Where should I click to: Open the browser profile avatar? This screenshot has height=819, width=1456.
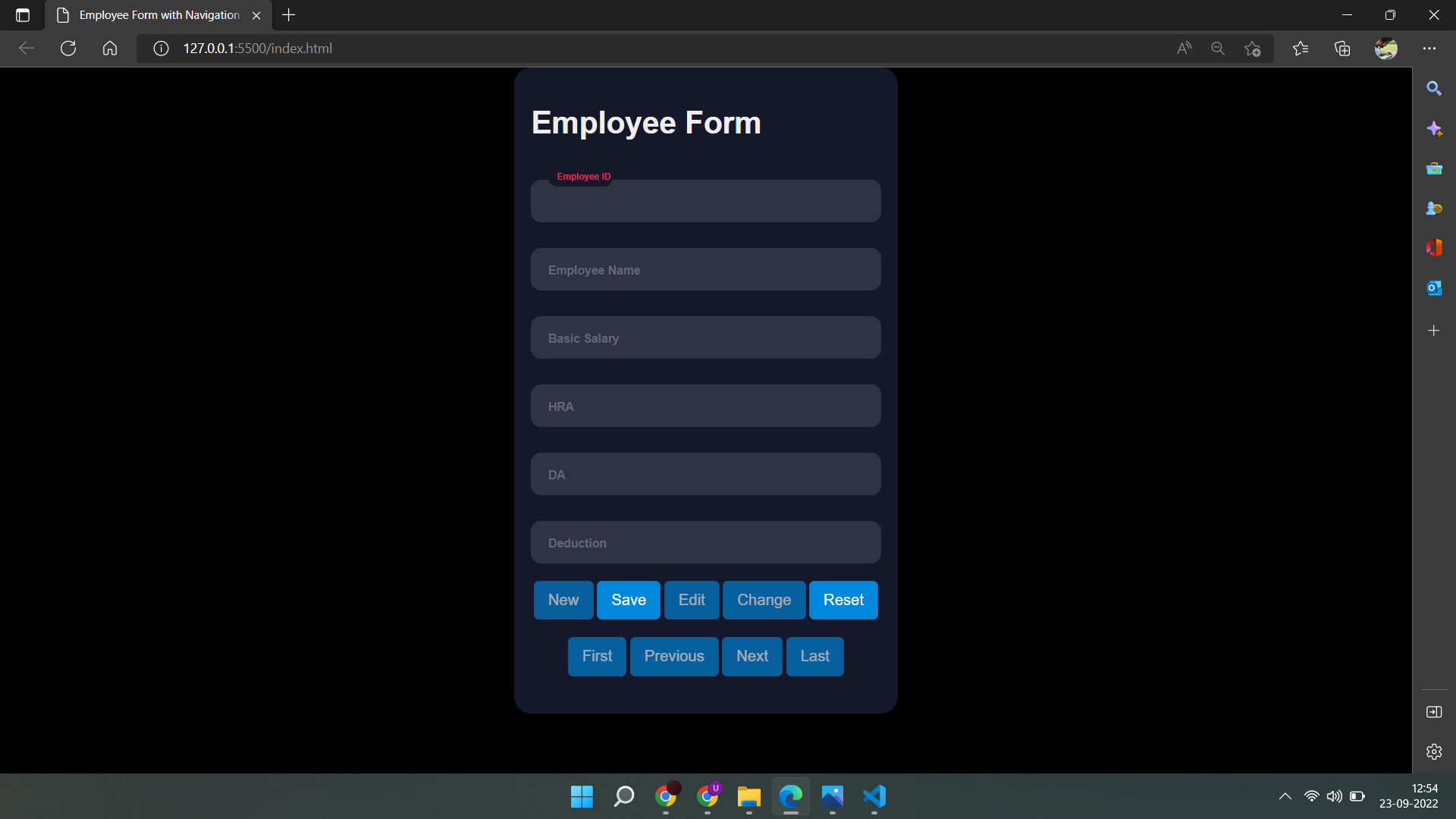tap(1385, 48)
